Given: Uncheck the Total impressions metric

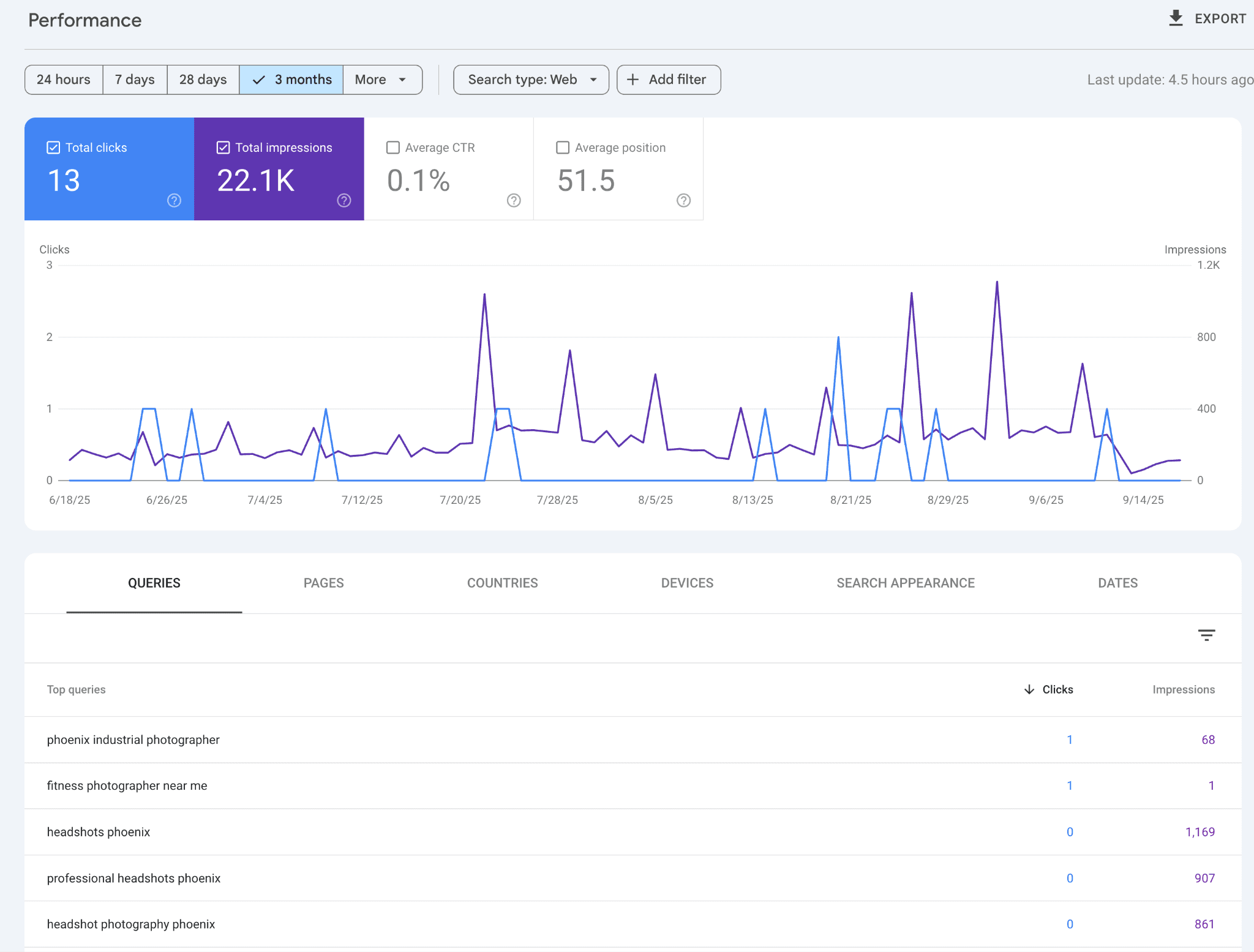Looking at the screenshot, I should (x=223, y=148).
